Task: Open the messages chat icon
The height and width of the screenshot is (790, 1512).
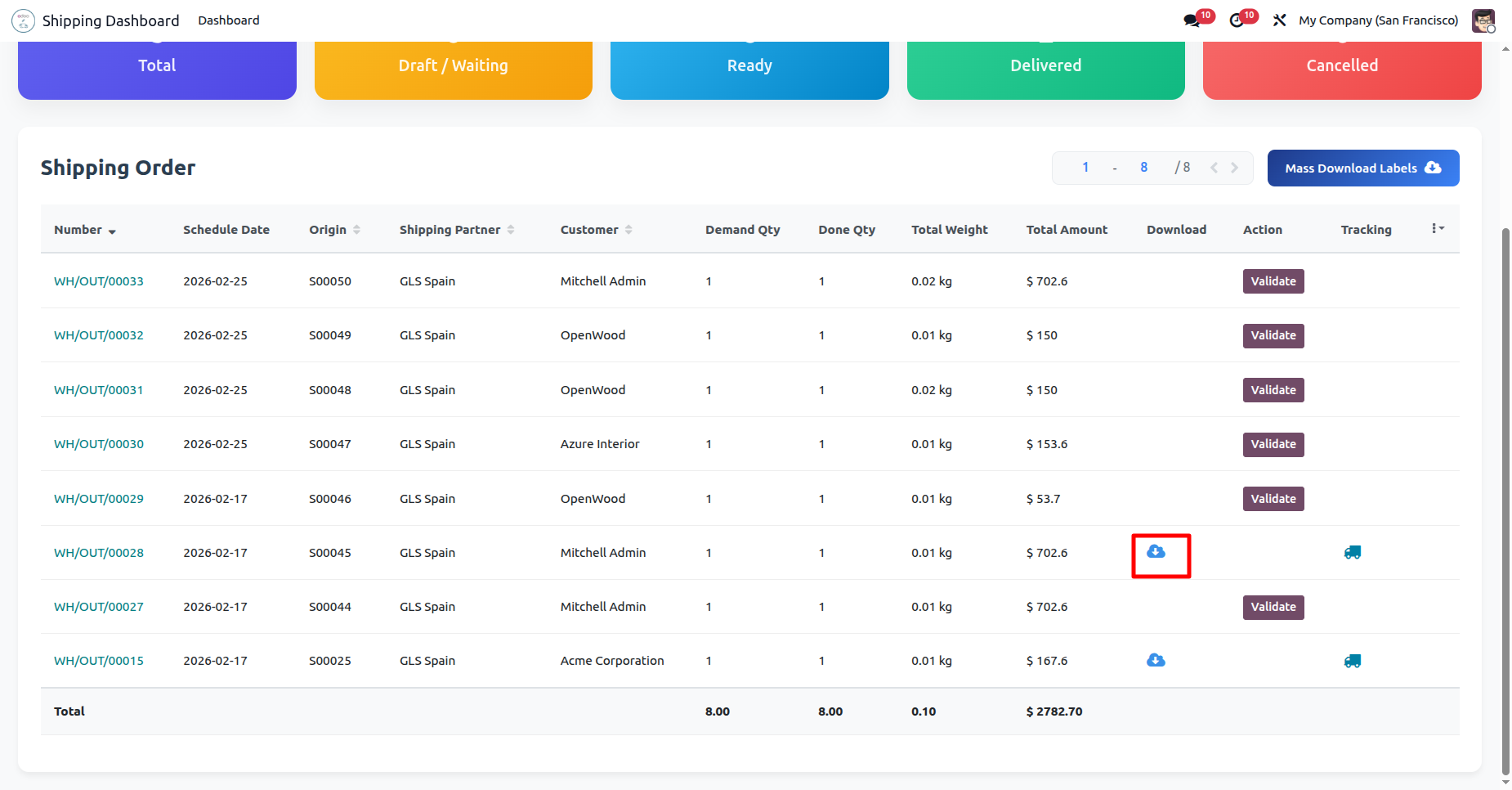Action: [x=1192, y=20]
